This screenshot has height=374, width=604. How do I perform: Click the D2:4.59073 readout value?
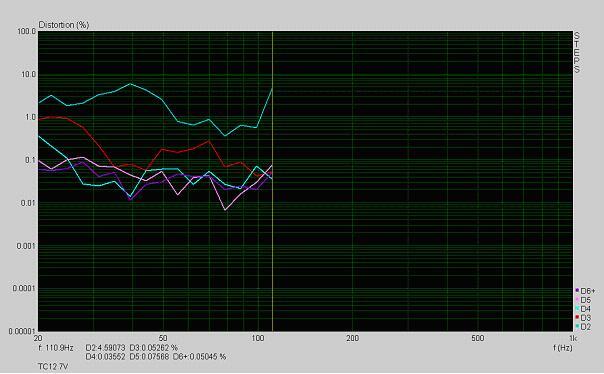105,348
